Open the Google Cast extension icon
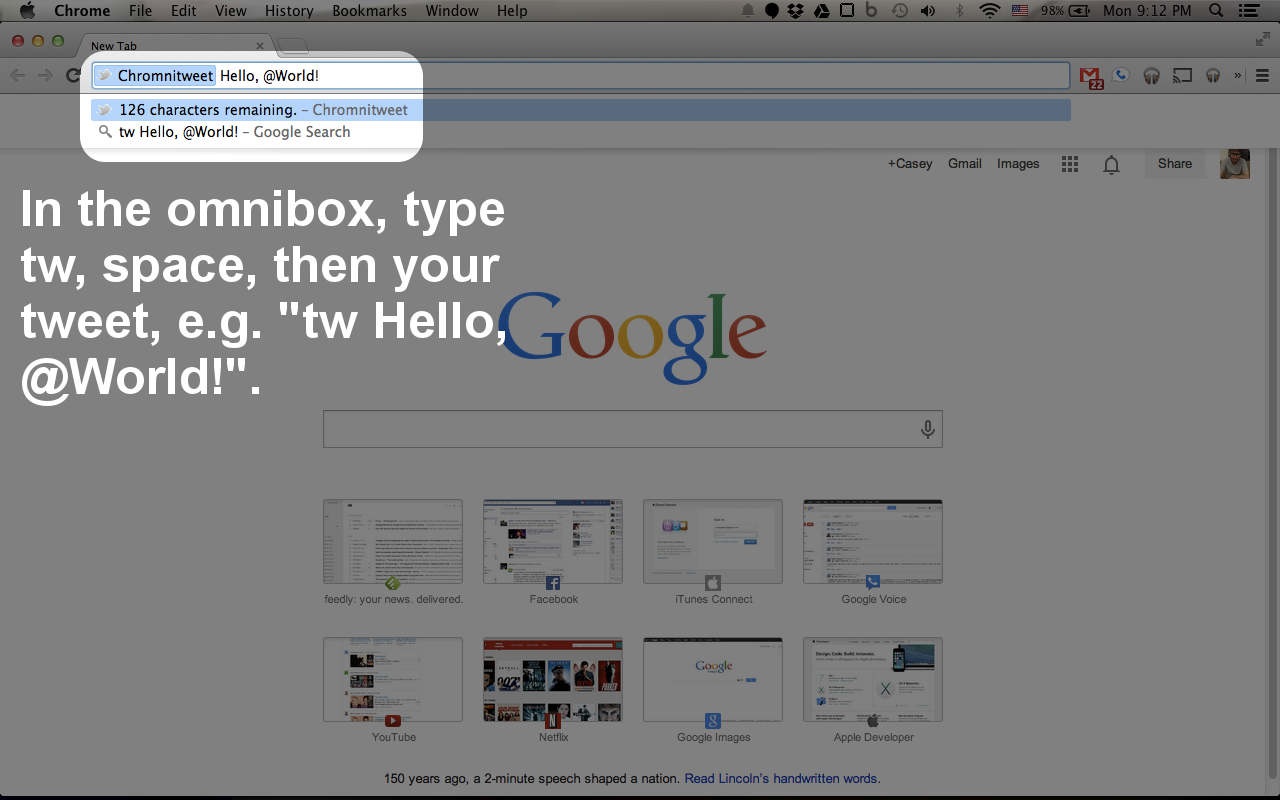Screen dimensions: 1280x800 pos(1183,75)
